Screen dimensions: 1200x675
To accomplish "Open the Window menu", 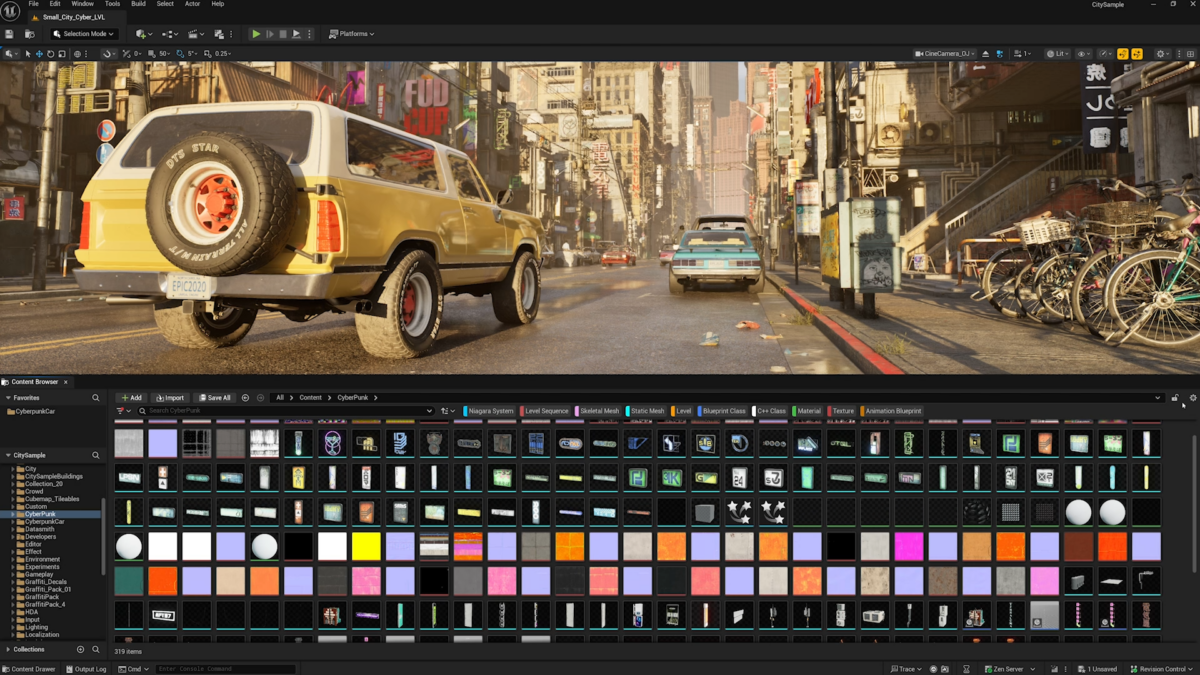I will coord(82,4).
